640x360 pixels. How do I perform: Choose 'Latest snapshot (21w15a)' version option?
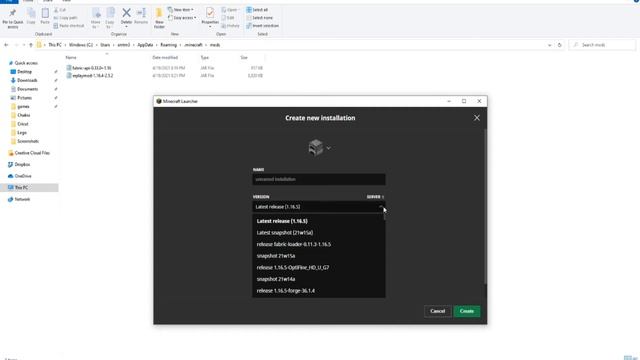click(x=285, y=233)
